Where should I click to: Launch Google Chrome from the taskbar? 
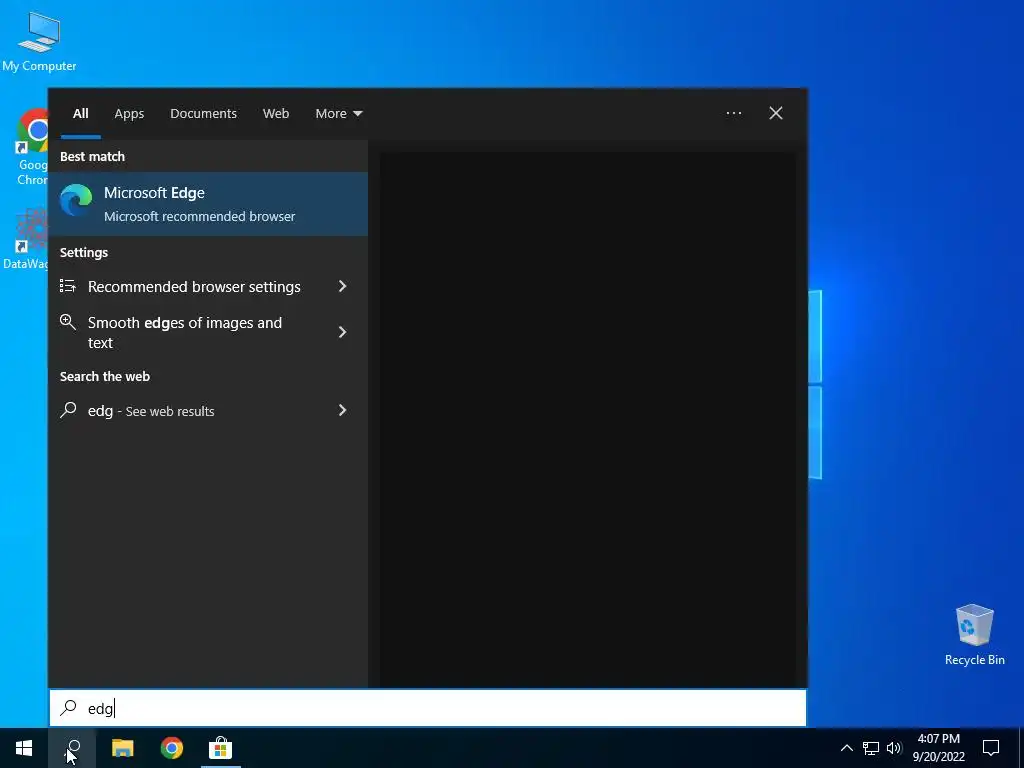[x=172, y=748]
